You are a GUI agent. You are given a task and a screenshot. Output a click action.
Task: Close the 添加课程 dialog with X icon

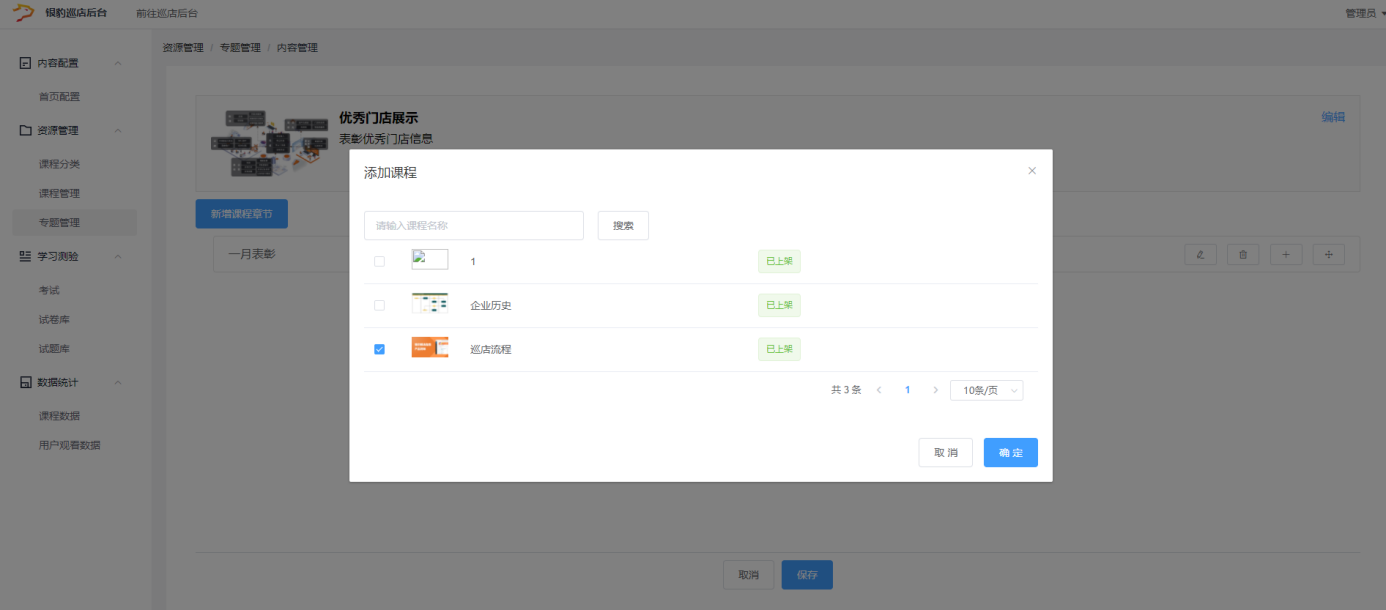(1032, 171)
